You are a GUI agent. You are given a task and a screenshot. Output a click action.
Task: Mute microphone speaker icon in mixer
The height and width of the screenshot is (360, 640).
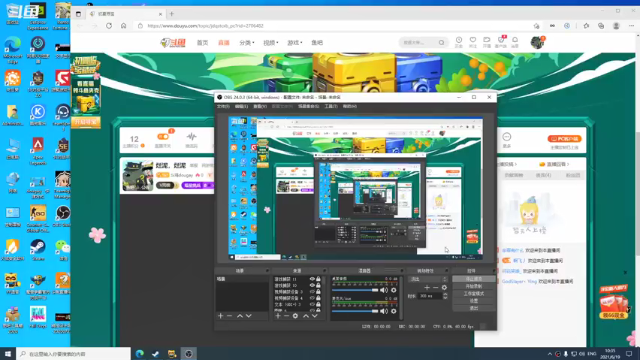[384, 311]
